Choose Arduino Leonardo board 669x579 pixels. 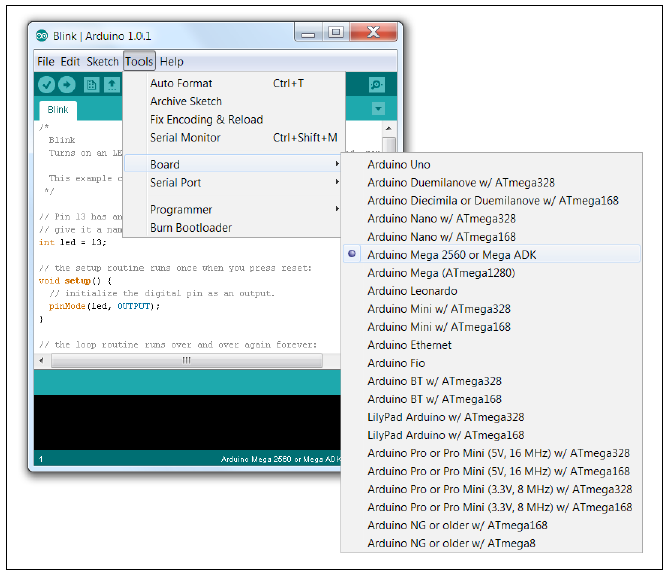point(492,291)
